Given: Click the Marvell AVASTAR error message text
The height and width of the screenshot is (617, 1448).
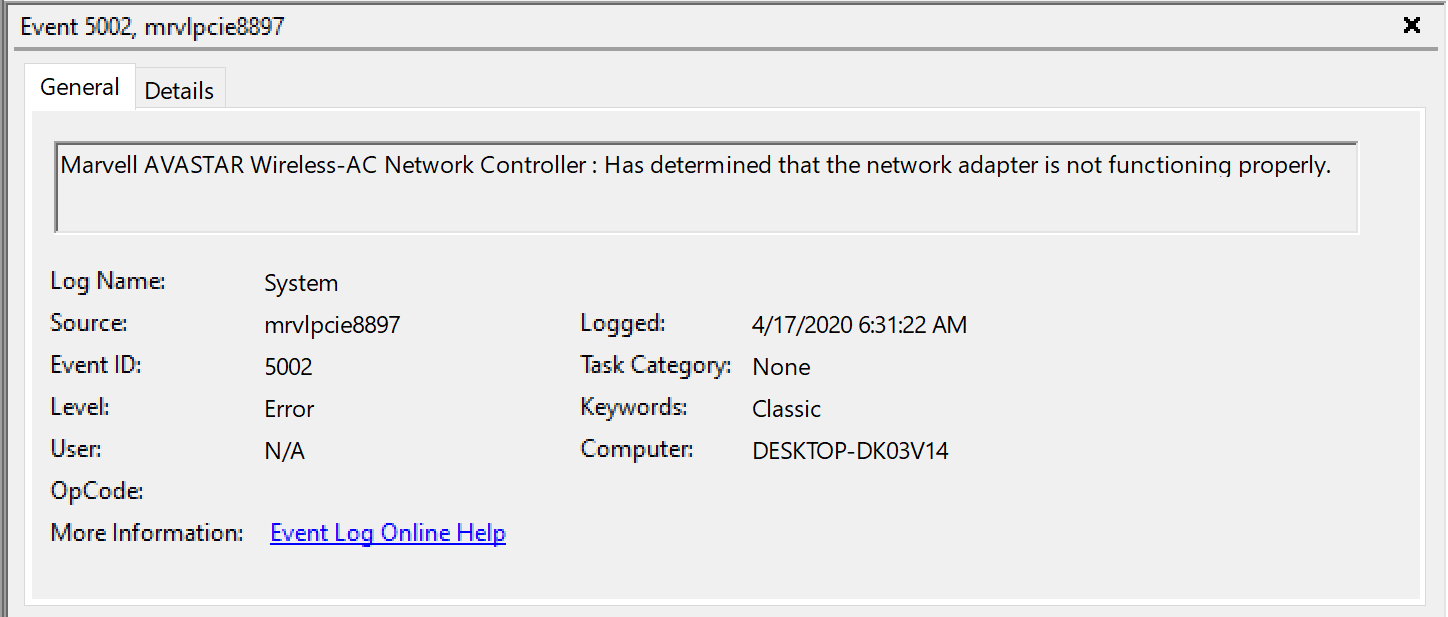Looking at the screenshot, I should [696, 165].
